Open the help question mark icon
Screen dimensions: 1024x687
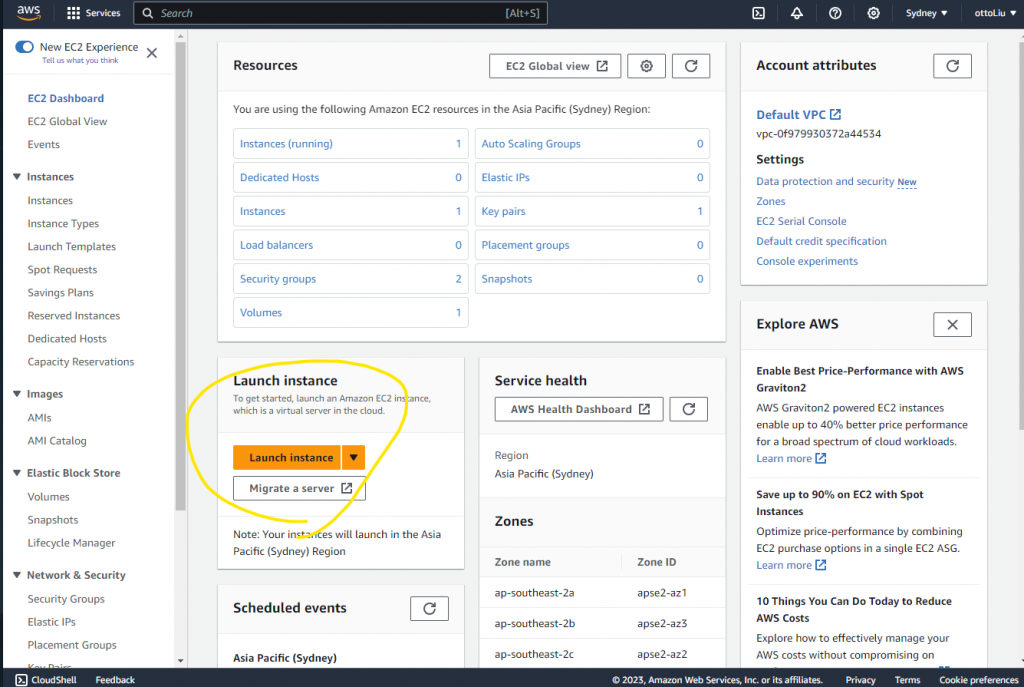[835, 13]
